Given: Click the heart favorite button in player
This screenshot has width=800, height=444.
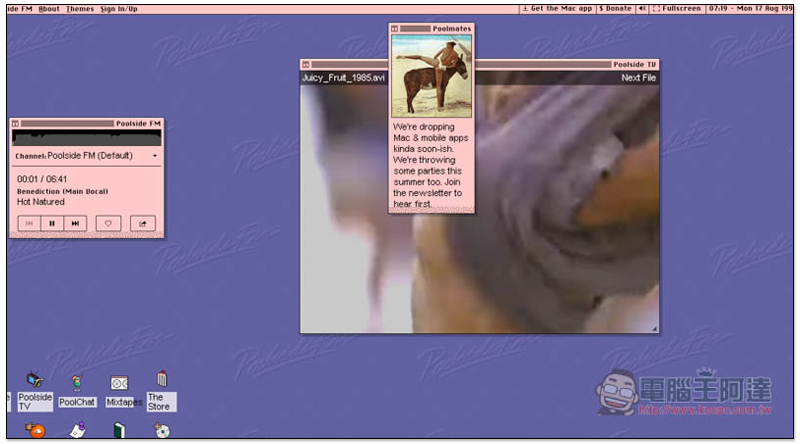Looking at the screenshot, I should [108, 224].
